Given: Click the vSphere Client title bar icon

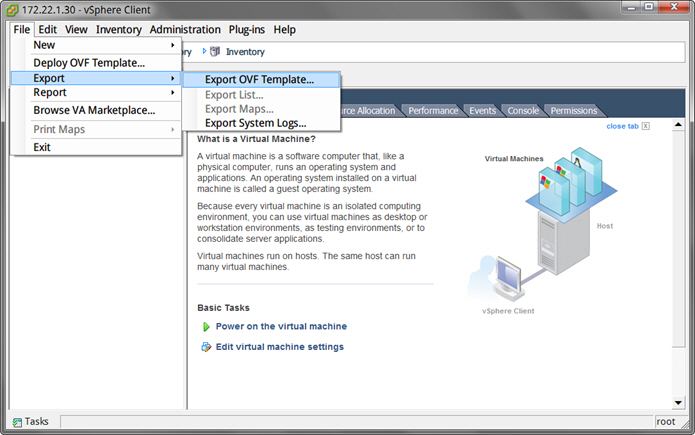Looking at the screenshot, I should 11,9.
